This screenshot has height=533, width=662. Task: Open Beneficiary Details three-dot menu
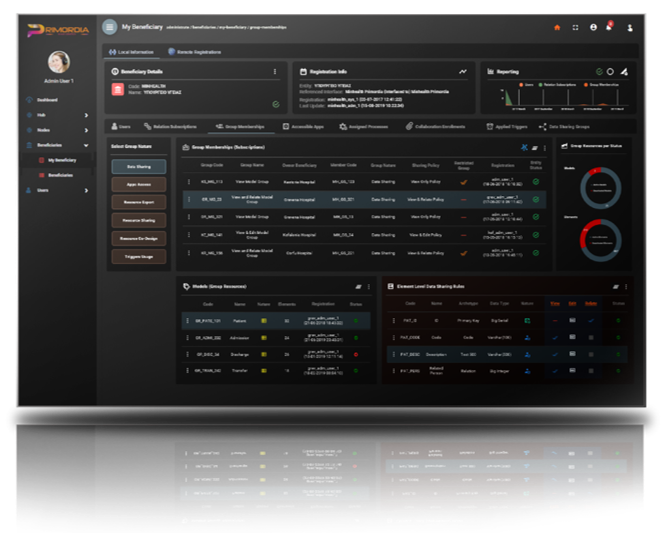tap(275, 72)
